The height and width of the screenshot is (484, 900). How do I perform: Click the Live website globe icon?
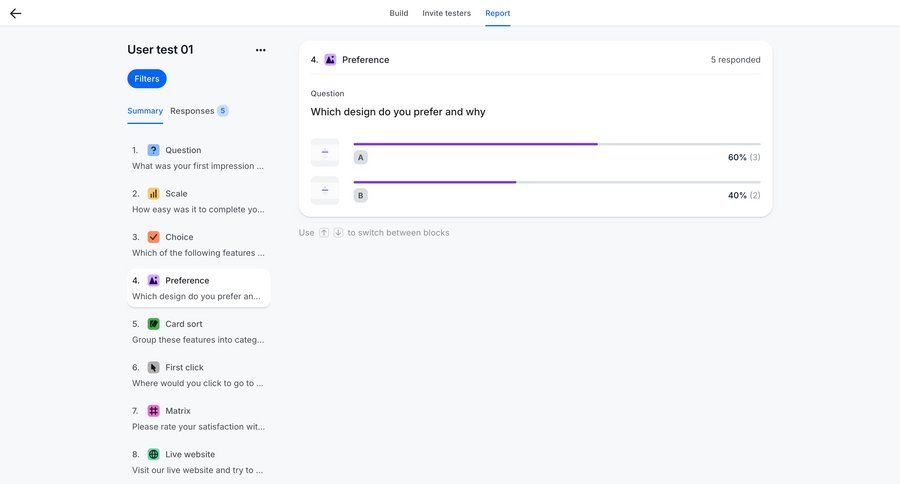click(153, 454)
